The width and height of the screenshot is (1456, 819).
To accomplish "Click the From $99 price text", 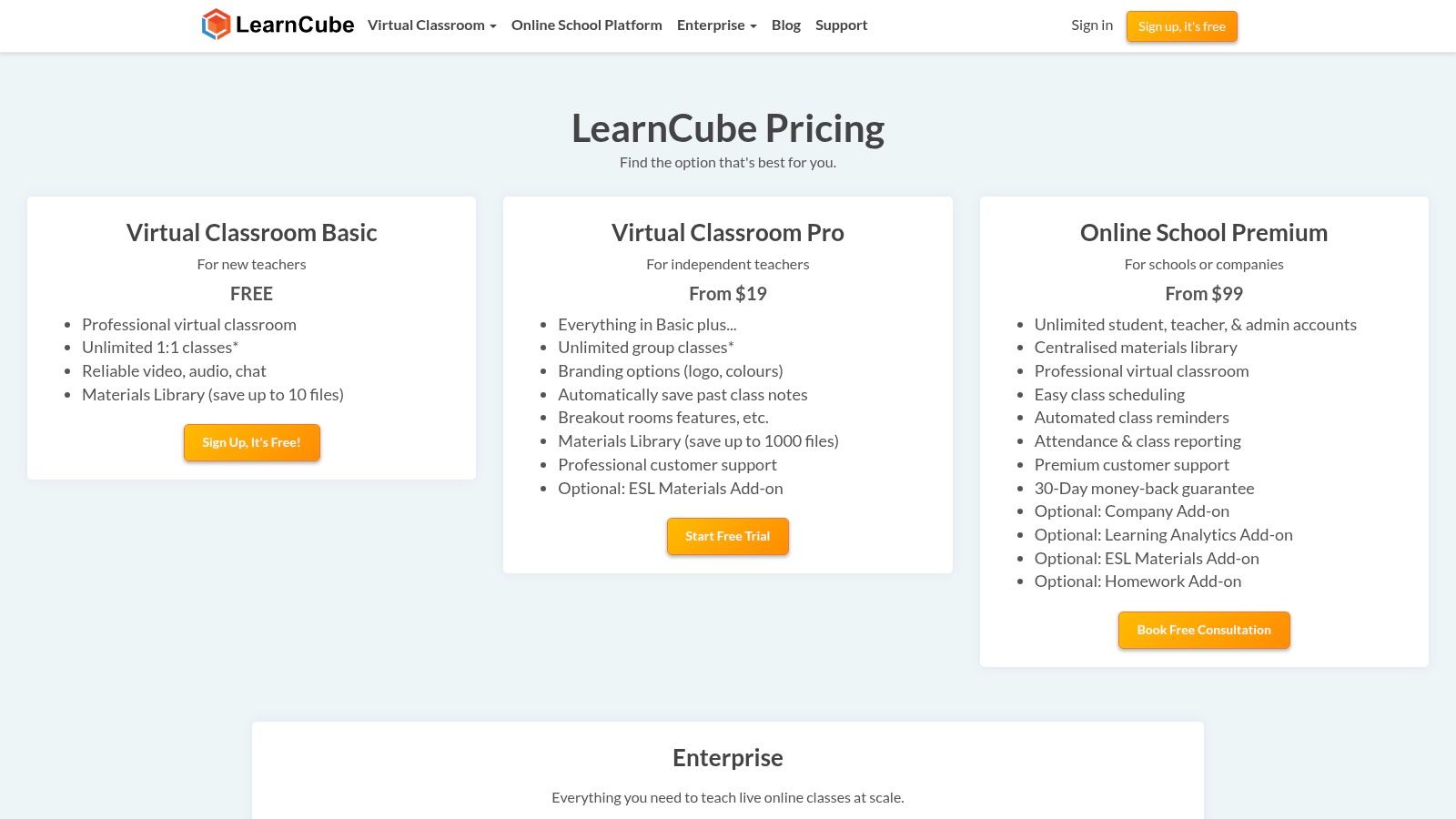I will (x=1203, y=293).
